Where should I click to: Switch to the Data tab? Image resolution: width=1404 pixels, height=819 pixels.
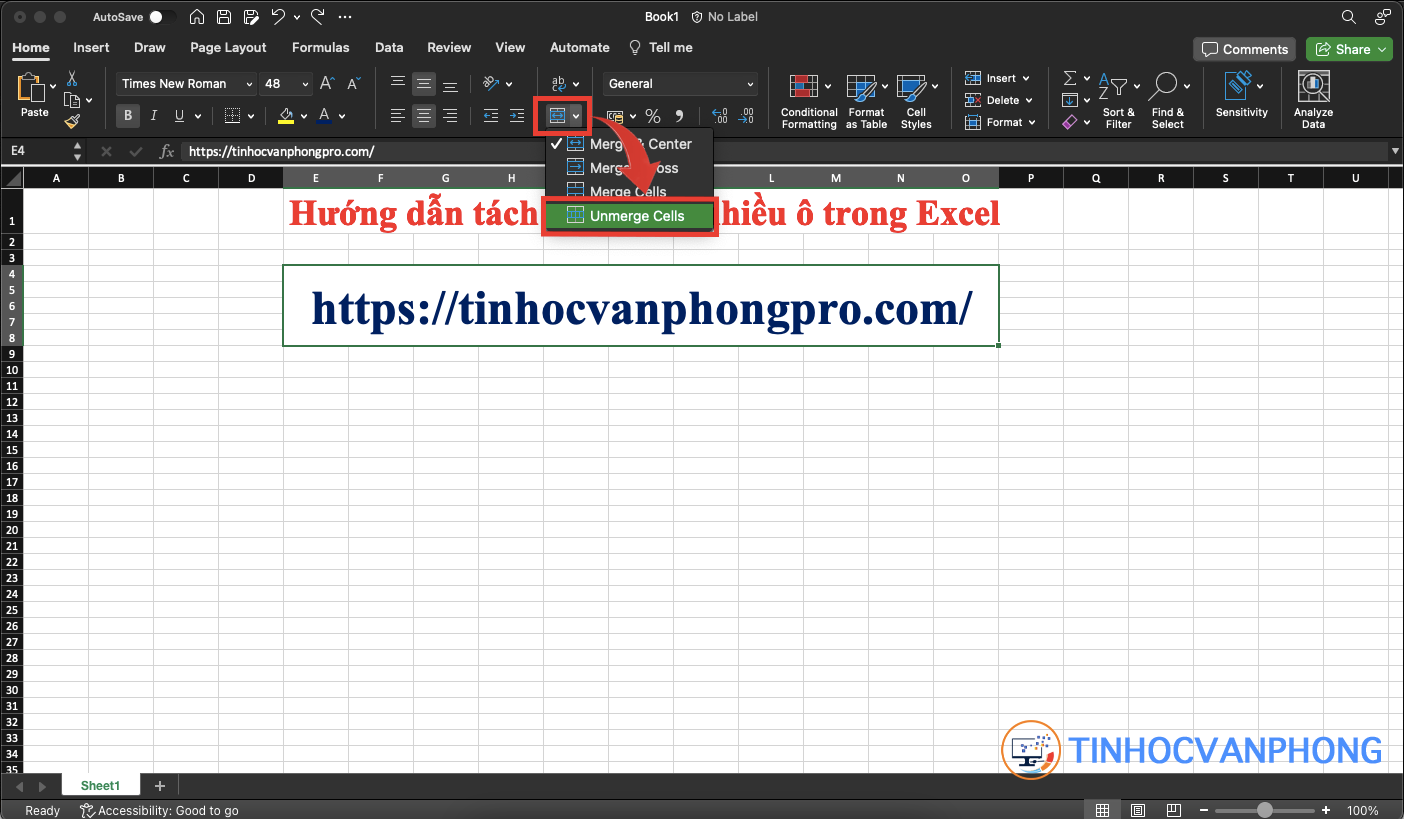click(389, 47)
